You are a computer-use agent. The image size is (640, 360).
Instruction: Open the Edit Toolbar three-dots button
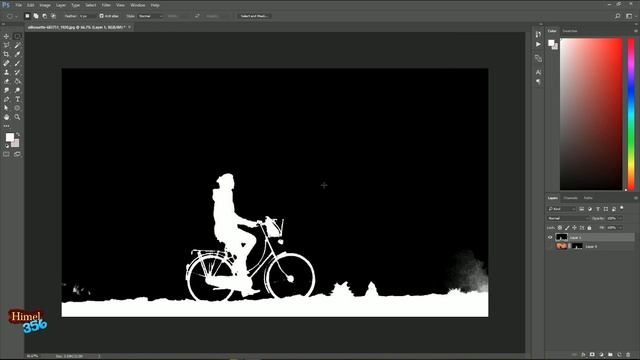click(6, 126)
